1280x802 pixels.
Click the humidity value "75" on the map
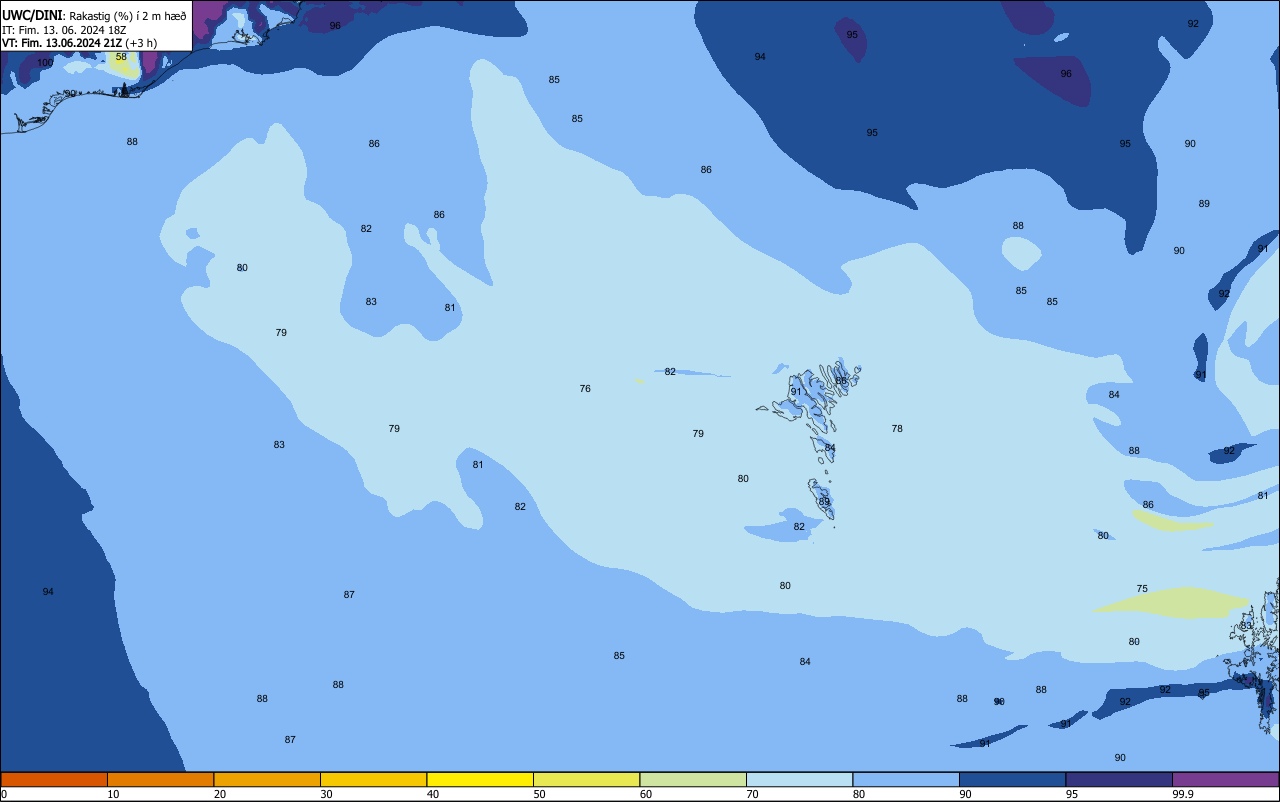tap(1142, 589)
